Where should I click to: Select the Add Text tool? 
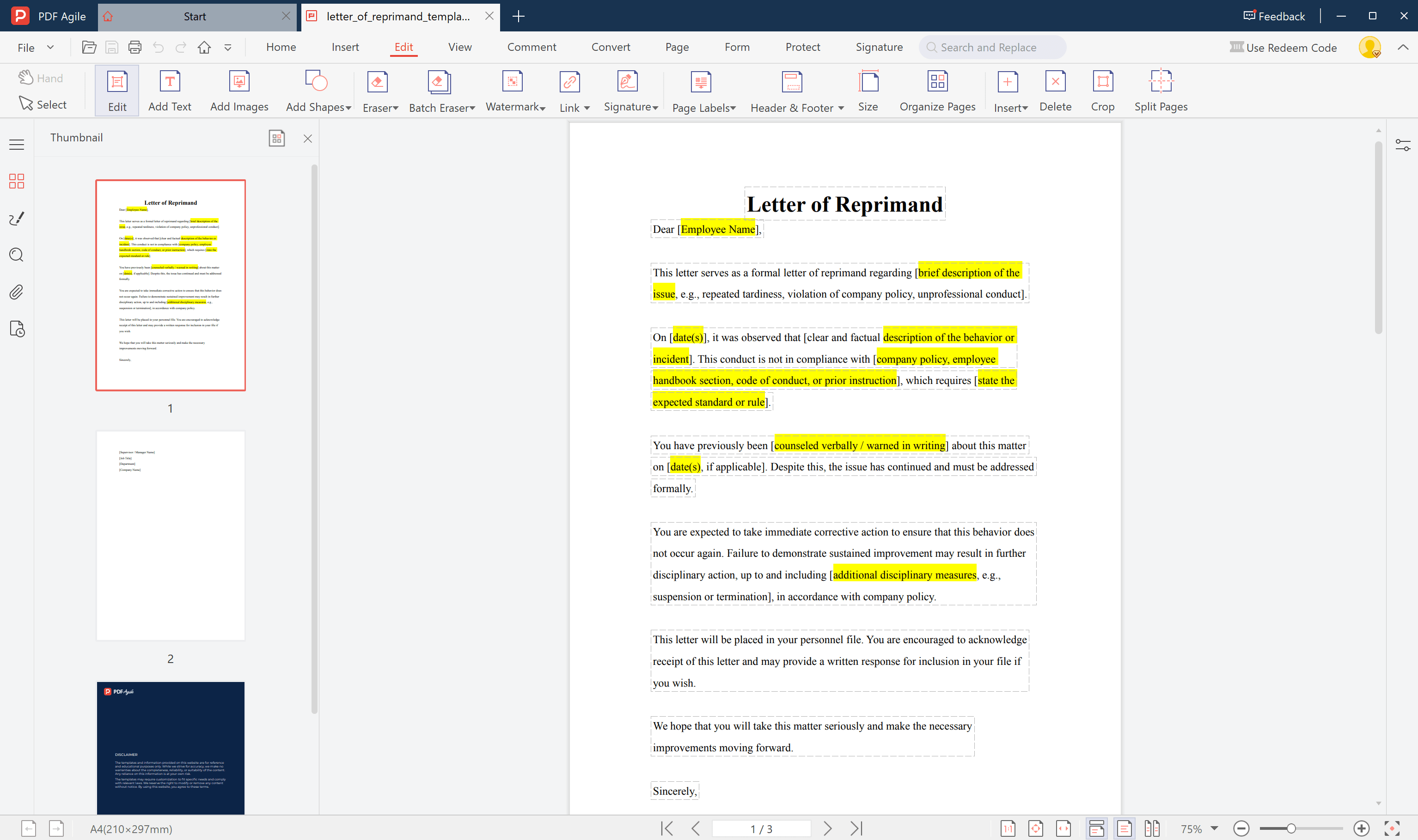pyautogui.click(x=169, y=91)
